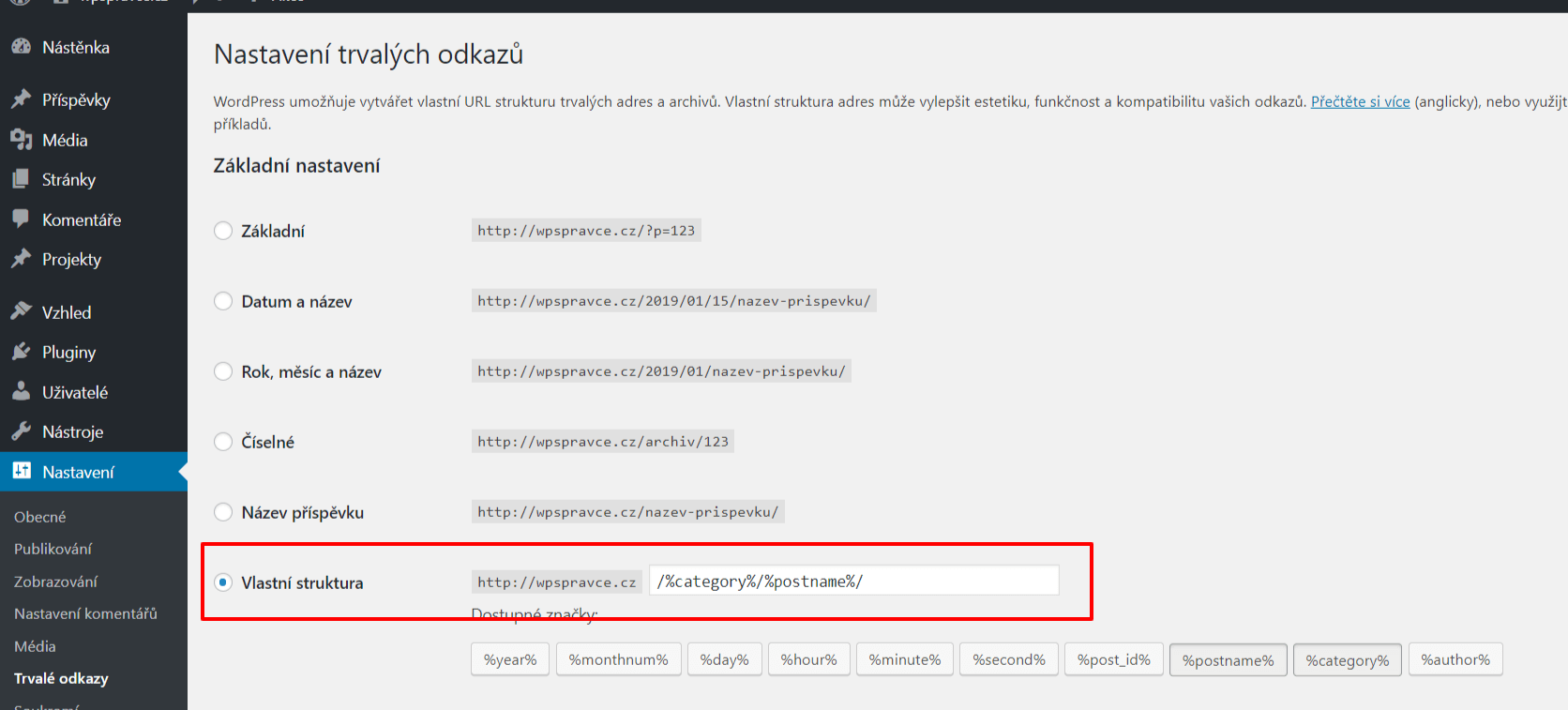Screen dimensions: 1568x710
Task: Click the 2019/01/15/nazev-prispevku example URL
Action: pyautogui.click(x=673, y=301)
